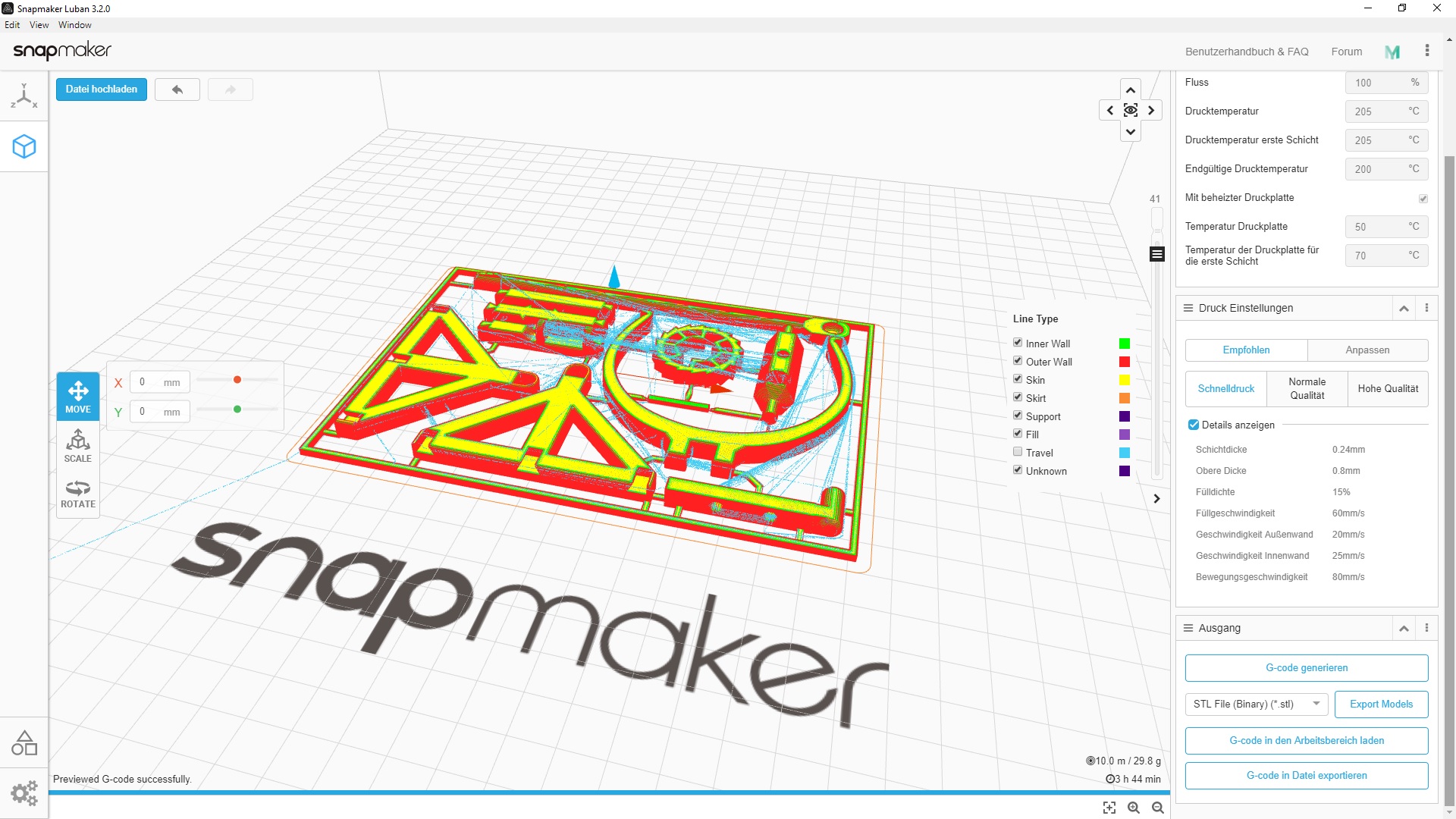Click the Export Models button
The image size is (1456, 819).
tap(1381, 704)
